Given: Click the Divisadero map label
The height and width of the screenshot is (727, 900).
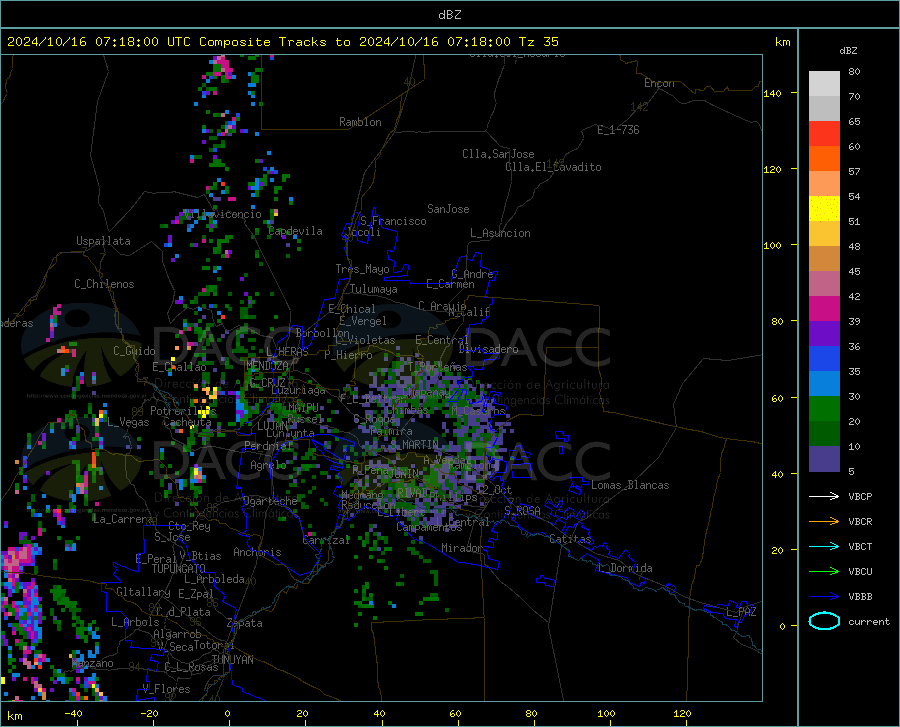Looking at the screenshot, I should point(488,349).
